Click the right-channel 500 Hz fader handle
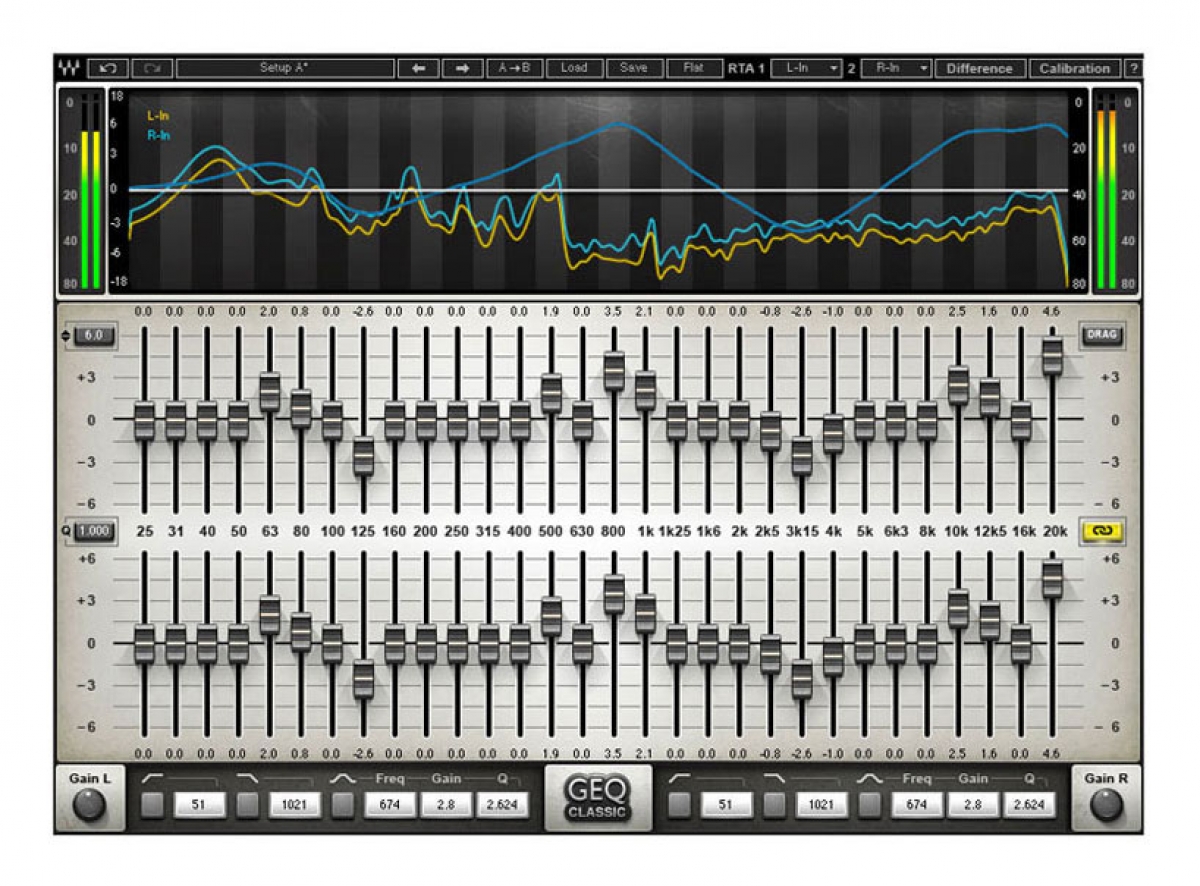1200x886 pixels. [x=551, y=616]
